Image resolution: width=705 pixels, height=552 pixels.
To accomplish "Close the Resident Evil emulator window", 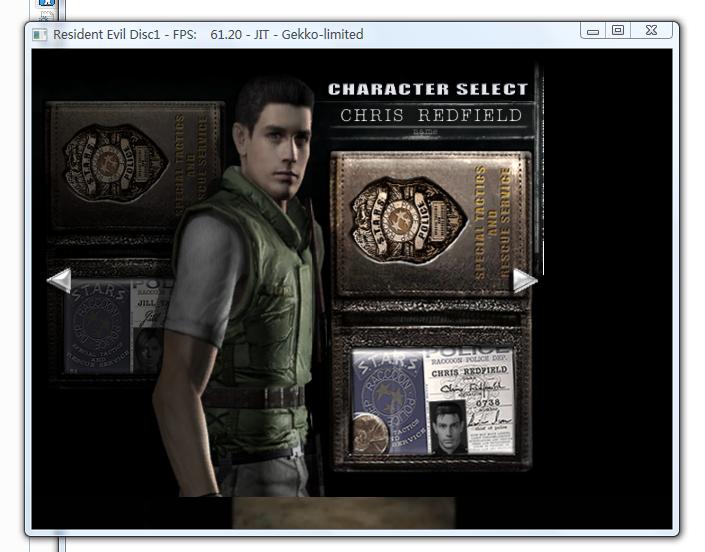I will point(651,31).
